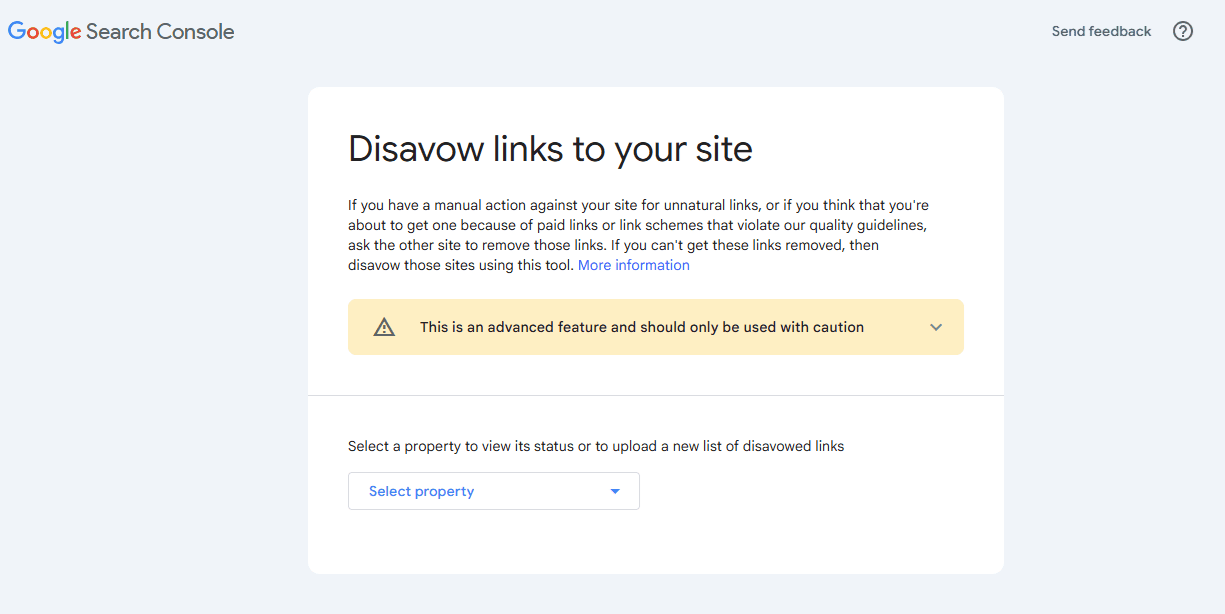This screenshot has width=1225, height=614.
Task: Open the More information link
Action: pyautogui.click(x=634, y=265)
